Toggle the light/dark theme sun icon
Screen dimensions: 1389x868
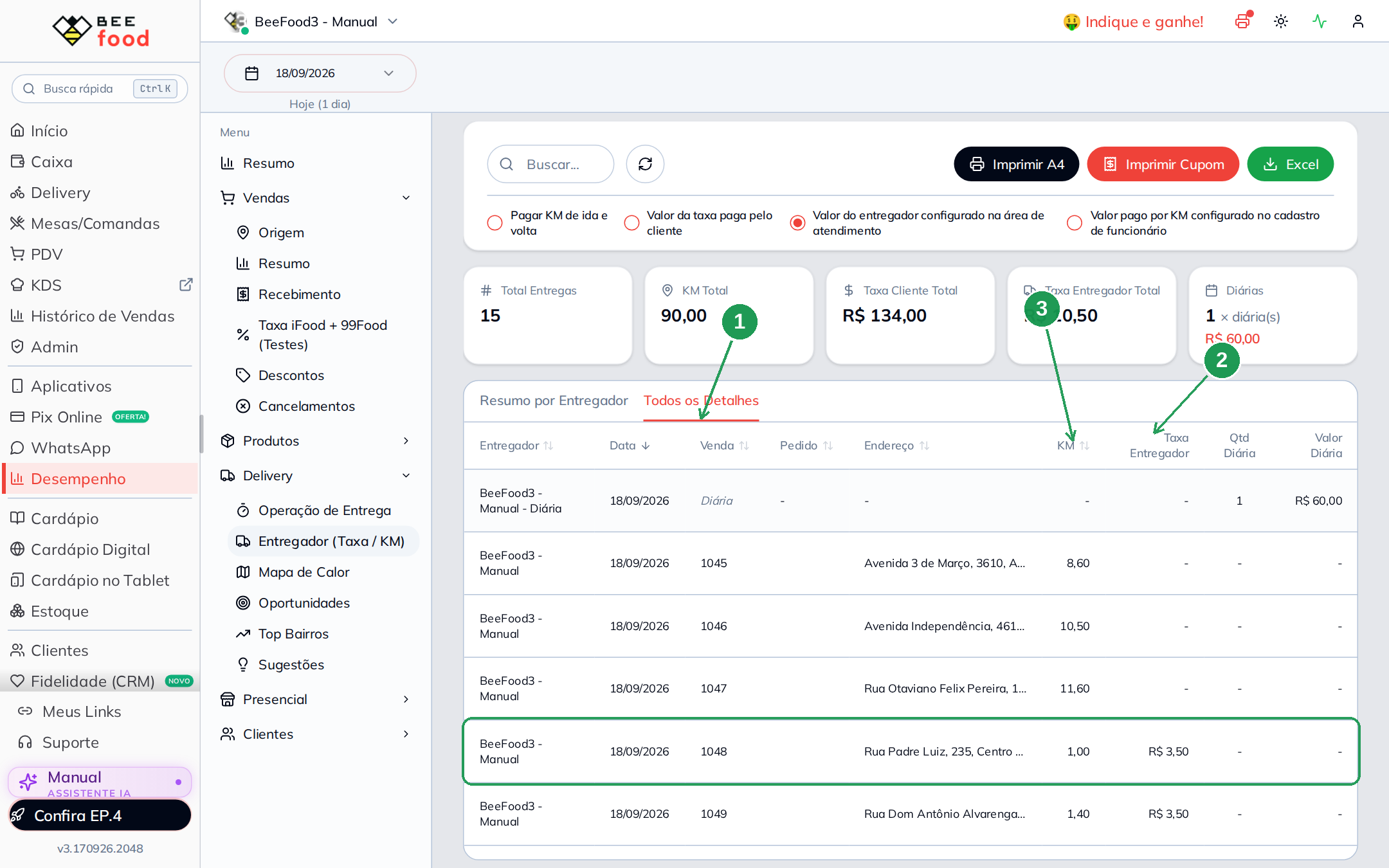pos(1281,21)
